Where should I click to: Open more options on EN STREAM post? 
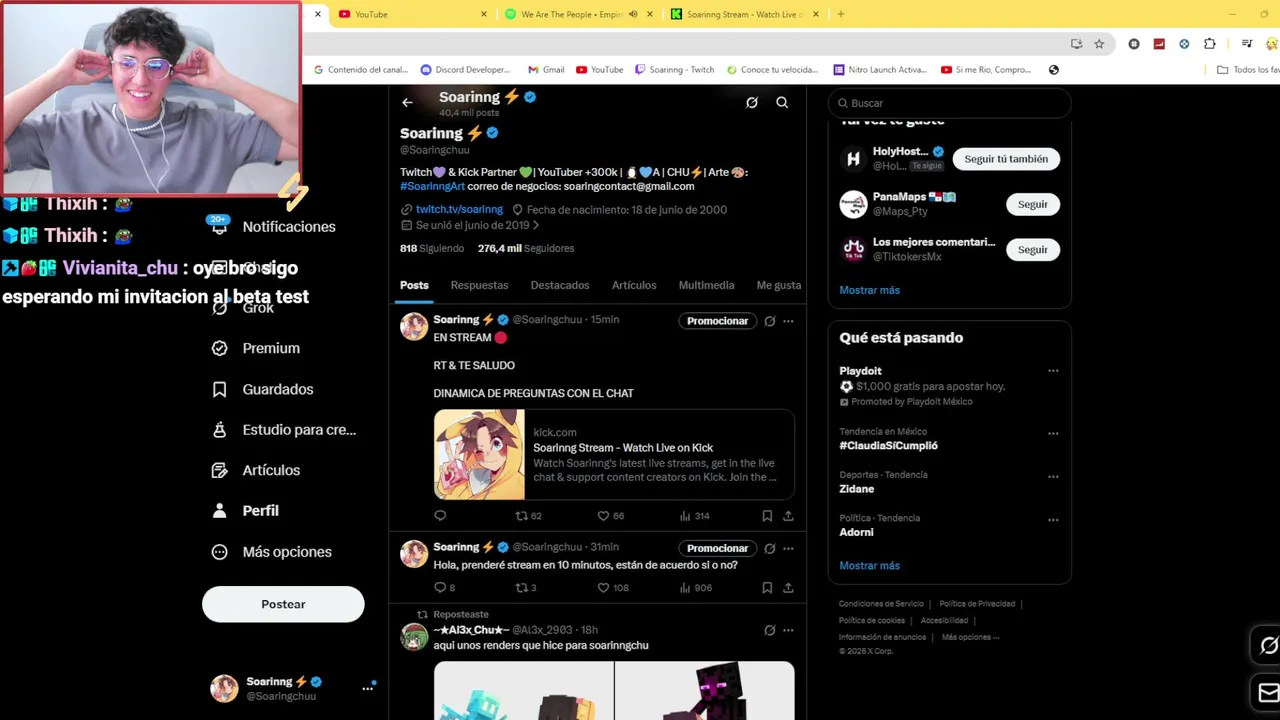(x=788, y=321)
